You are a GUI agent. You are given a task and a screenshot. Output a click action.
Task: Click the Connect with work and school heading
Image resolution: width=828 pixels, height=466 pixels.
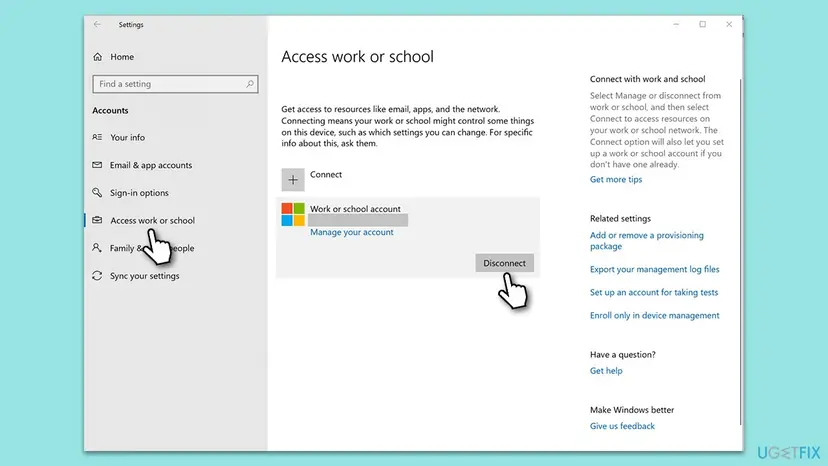pos(647,79)
